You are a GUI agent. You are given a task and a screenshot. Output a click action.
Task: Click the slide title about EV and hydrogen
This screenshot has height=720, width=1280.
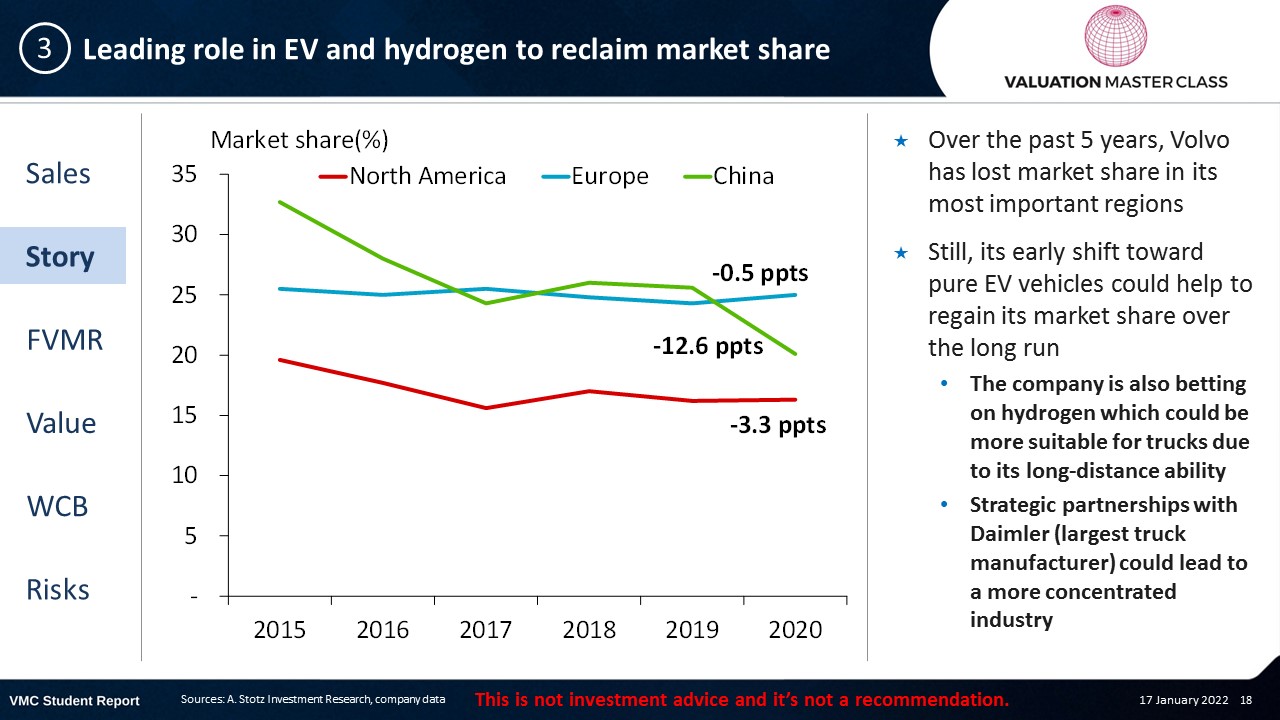click(x=456, y=49)
